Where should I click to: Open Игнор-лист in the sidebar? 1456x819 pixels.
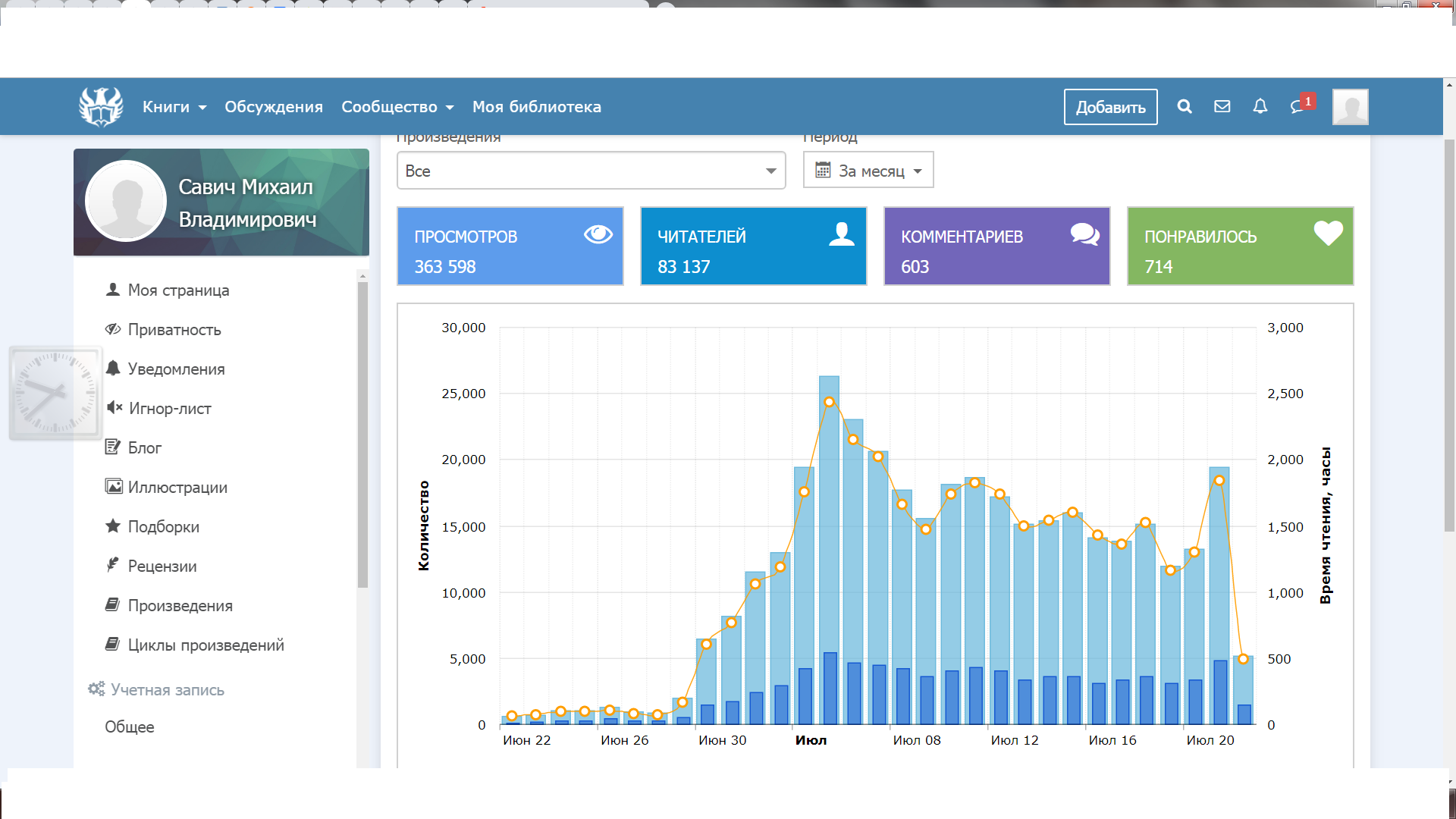[x=169, y=409]
